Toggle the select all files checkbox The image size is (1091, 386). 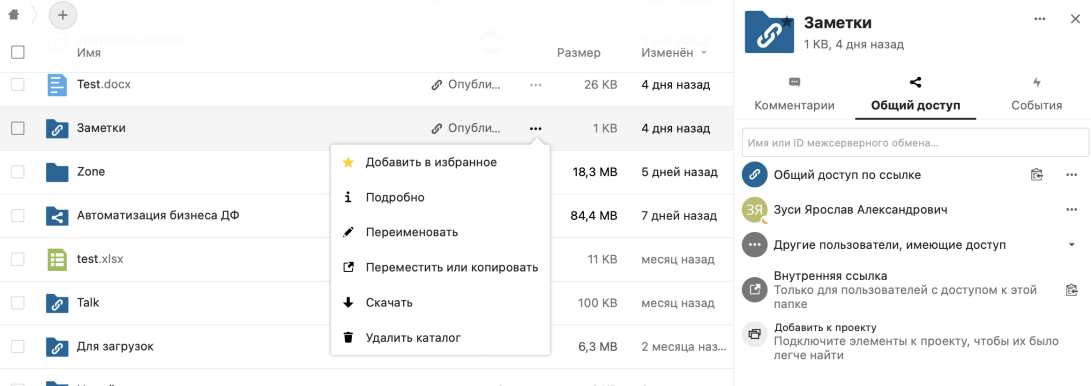click(18, 52)
